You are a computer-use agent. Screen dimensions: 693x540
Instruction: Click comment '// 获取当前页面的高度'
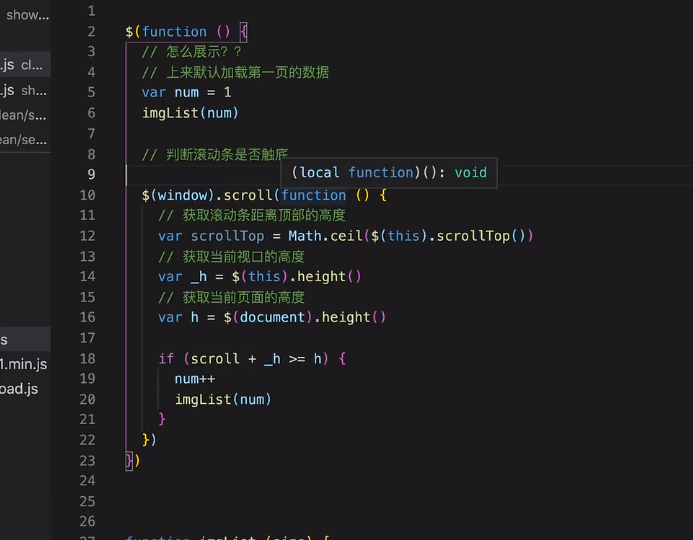[231, 297]
